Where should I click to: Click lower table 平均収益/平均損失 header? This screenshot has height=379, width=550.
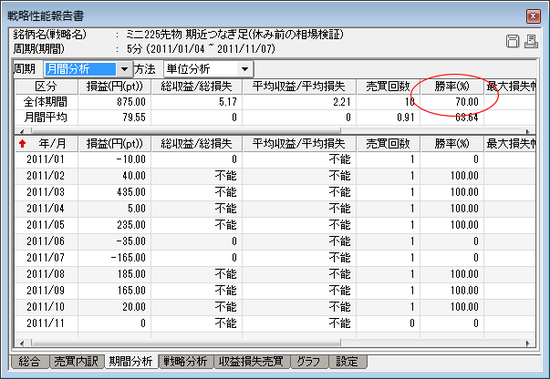coord(299,144)
